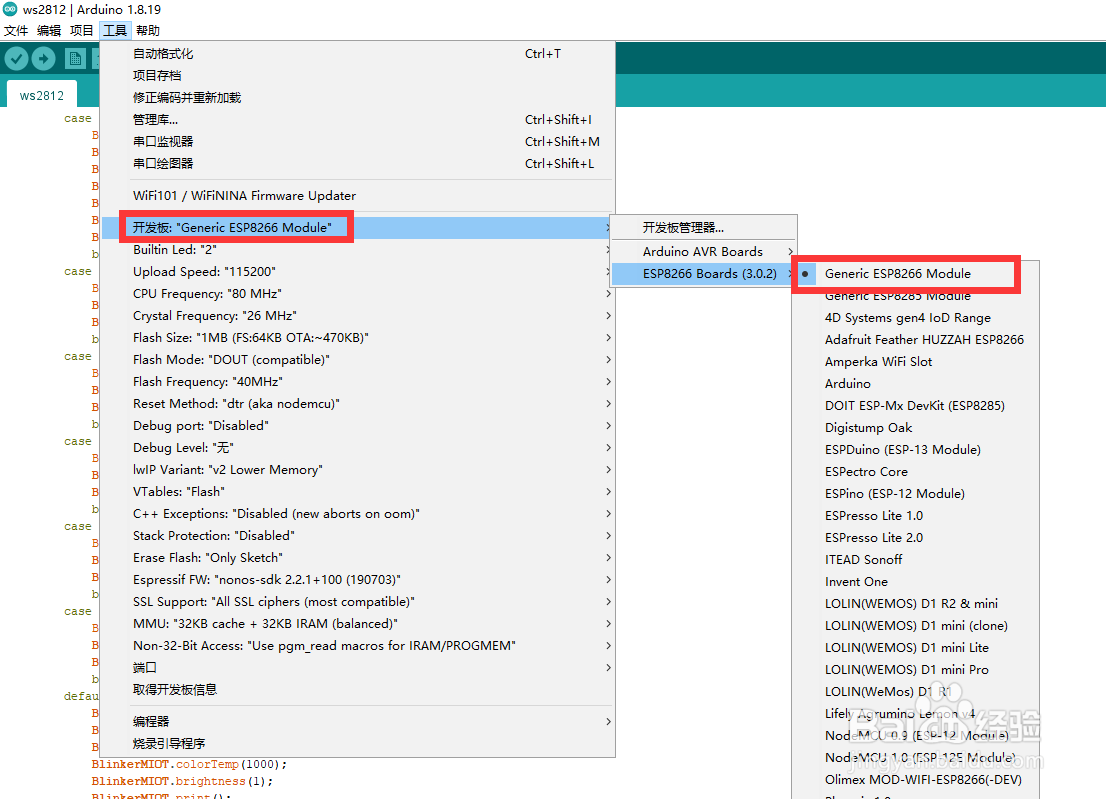The height and width of the screenshot is (799, 1106).
Task: Select the Arduino board entry
Action: tap(916, 384)
